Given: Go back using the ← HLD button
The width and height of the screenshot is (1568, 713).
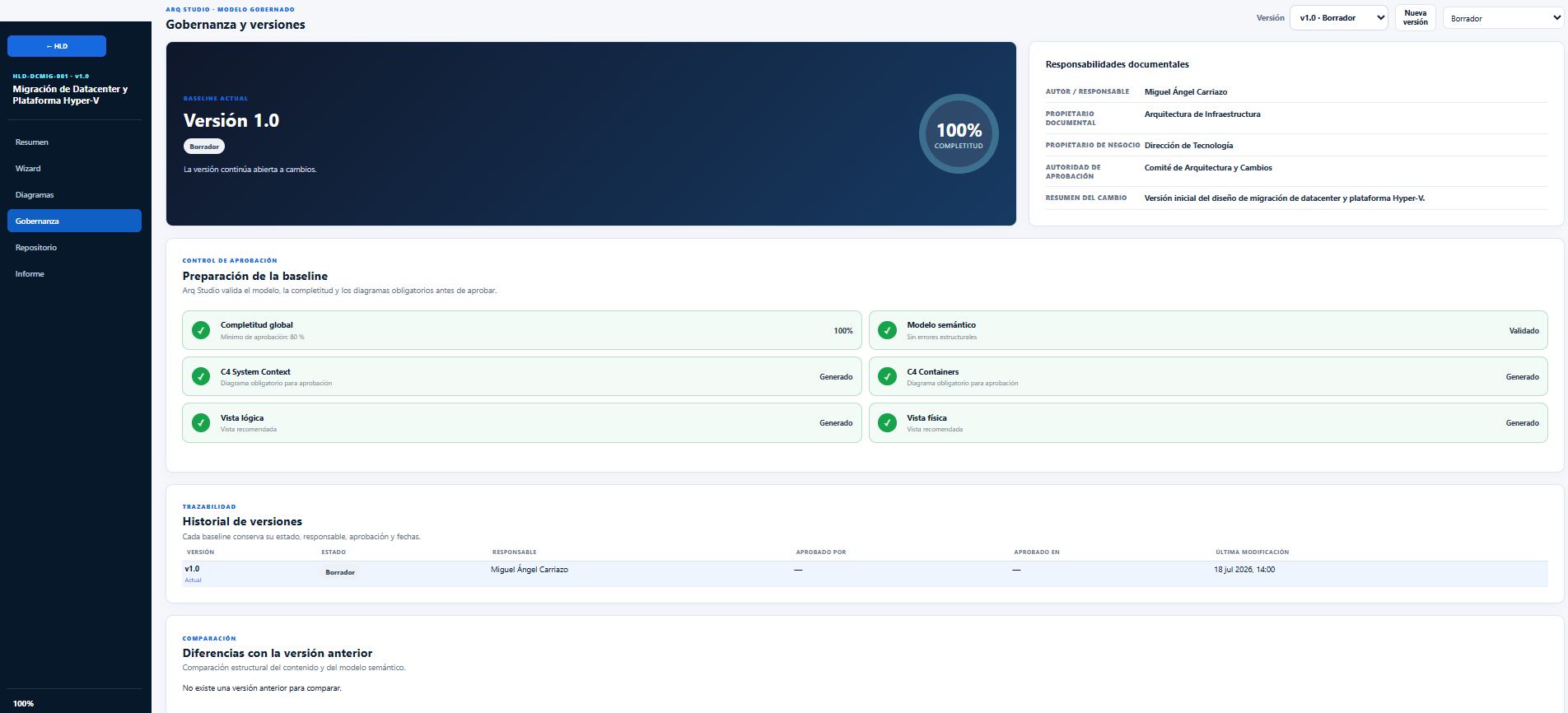Looking at the screenshot, I should (x=57, y=46).
